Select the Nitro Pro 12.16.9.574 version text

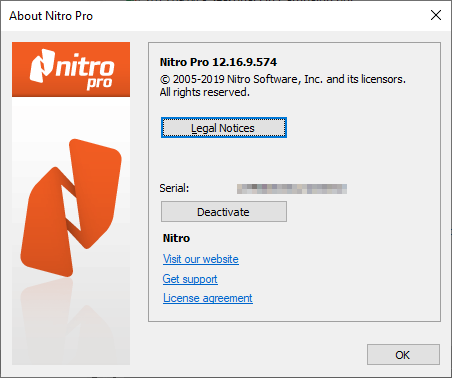[x=218, y=62]
